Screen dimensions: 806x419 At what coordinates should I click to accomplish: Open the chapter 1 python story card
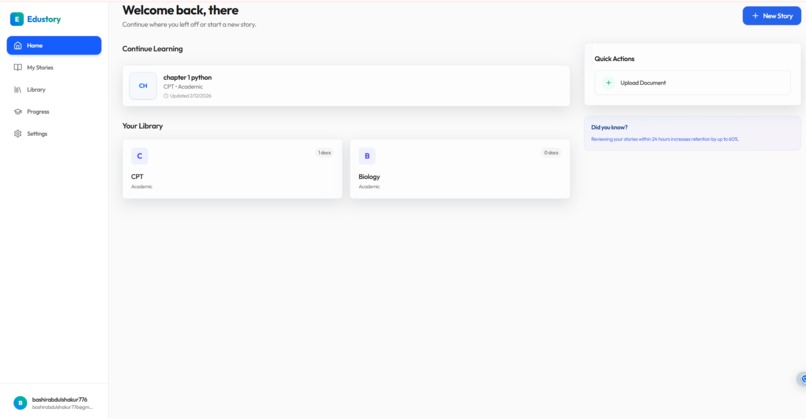pyautogui.click(x=346, y=86)
